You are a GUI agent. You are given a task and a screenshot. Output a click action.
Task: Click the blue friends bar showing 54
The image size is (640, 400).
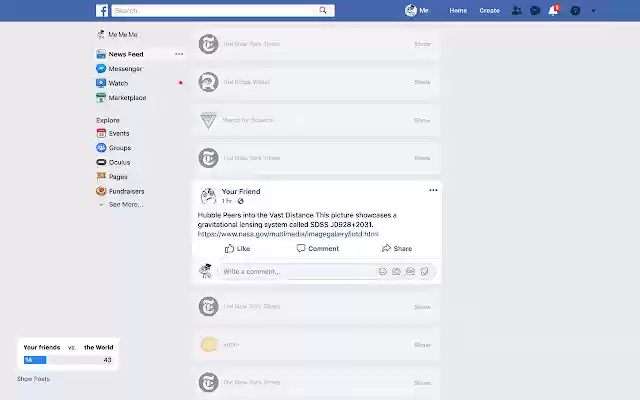point(35,360)
